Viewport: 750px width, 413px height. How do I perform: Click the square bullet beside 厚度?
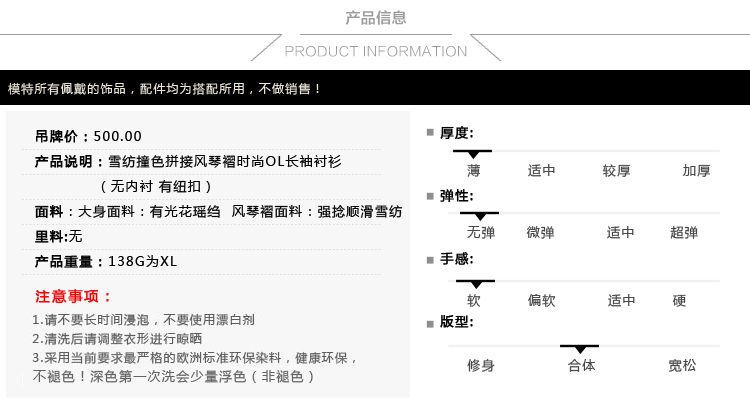point(430,133)
